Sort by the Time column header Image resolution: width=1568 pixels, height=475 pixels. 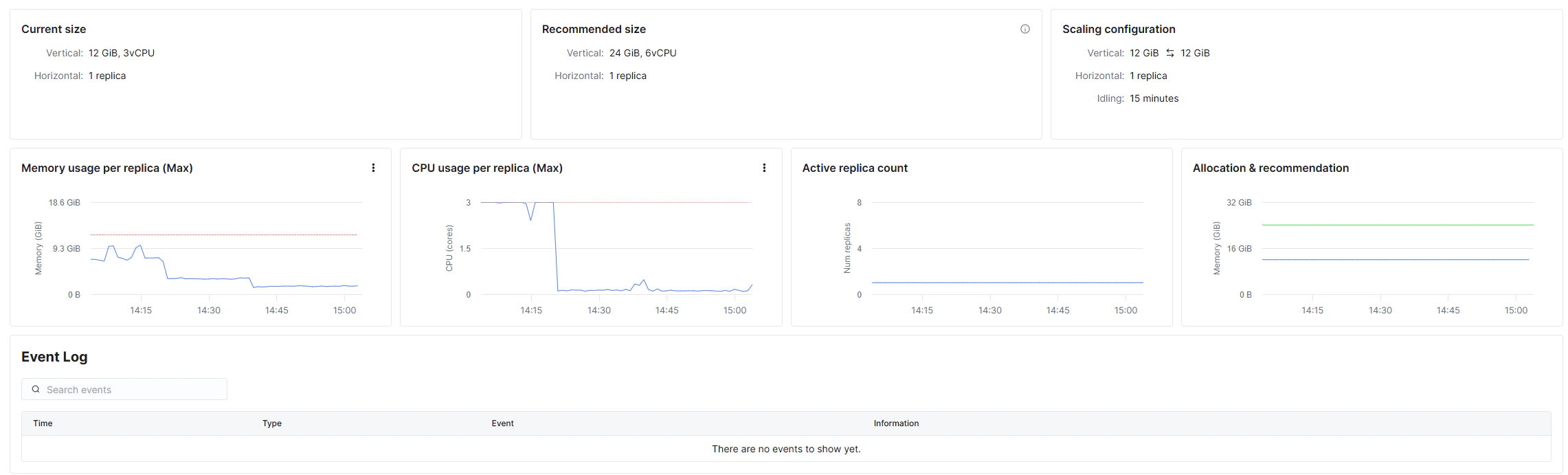point(43,423)
